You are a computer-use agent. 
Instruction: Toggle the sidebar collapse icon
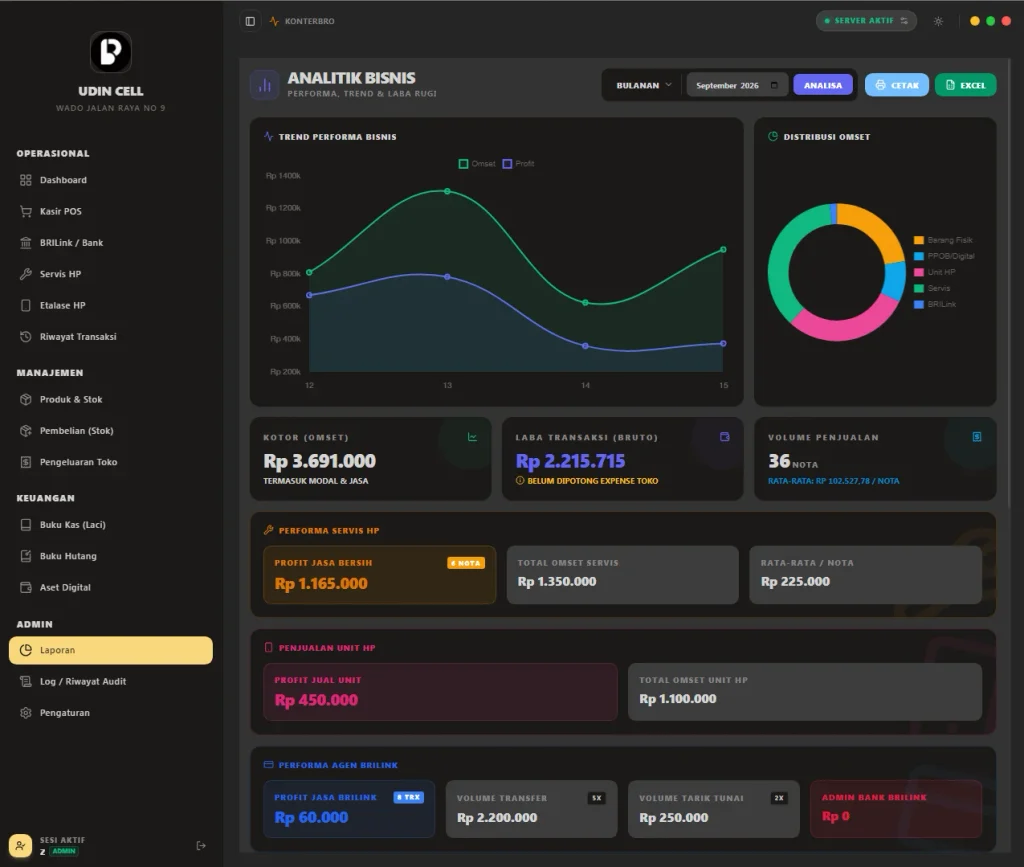pyautogui.click(x=250, y=21)
